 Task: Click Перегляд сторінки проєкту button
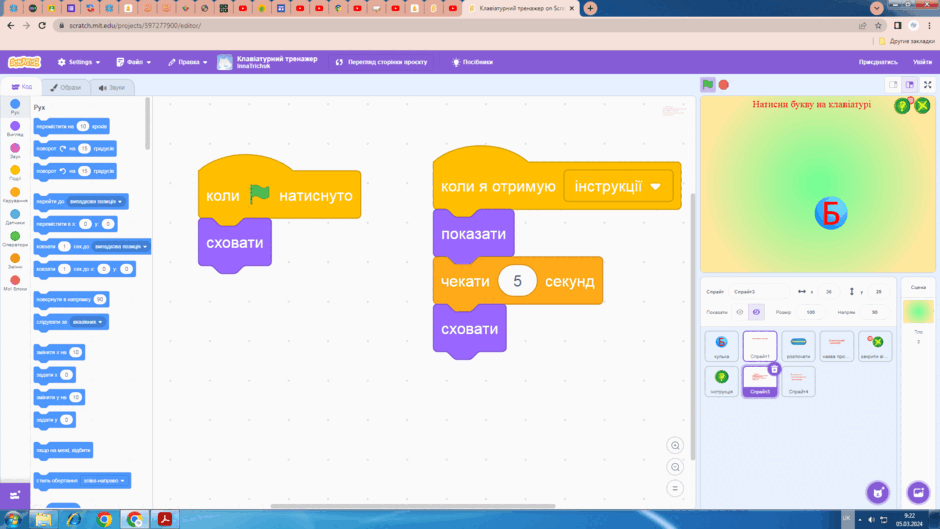(x=382, y=62)
